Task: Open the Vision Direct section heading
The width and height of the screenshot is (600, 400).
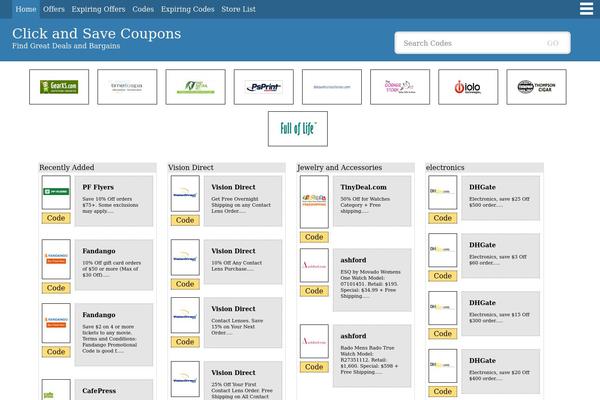Action: click(191, 167)
